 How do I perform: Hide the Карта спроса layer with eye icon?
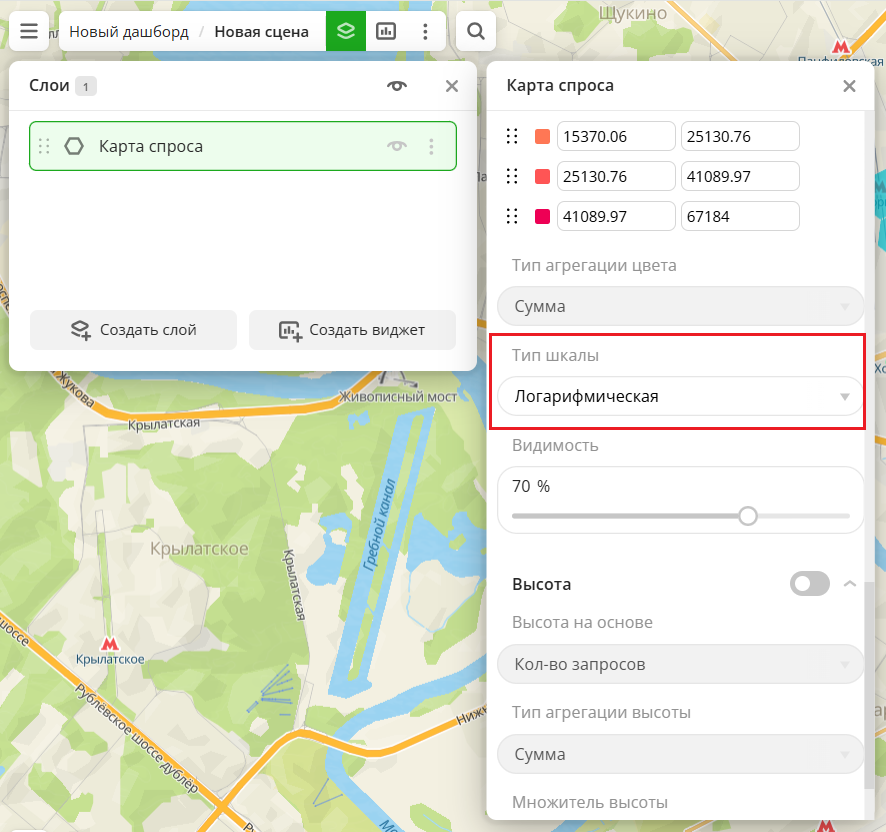pos(397,147)
